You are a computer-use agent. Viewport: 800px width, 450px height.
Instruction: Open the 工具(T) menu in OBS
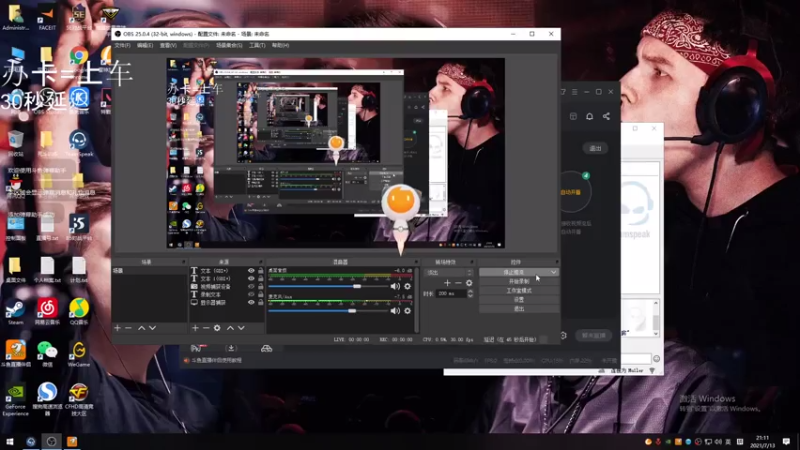(257, 45)
